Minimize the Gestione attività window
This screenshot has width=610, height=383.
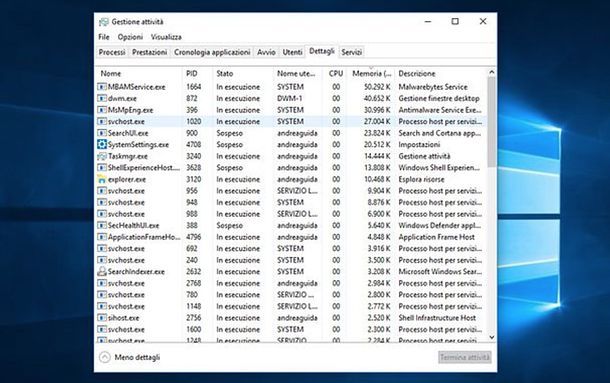tap(428, 21)
